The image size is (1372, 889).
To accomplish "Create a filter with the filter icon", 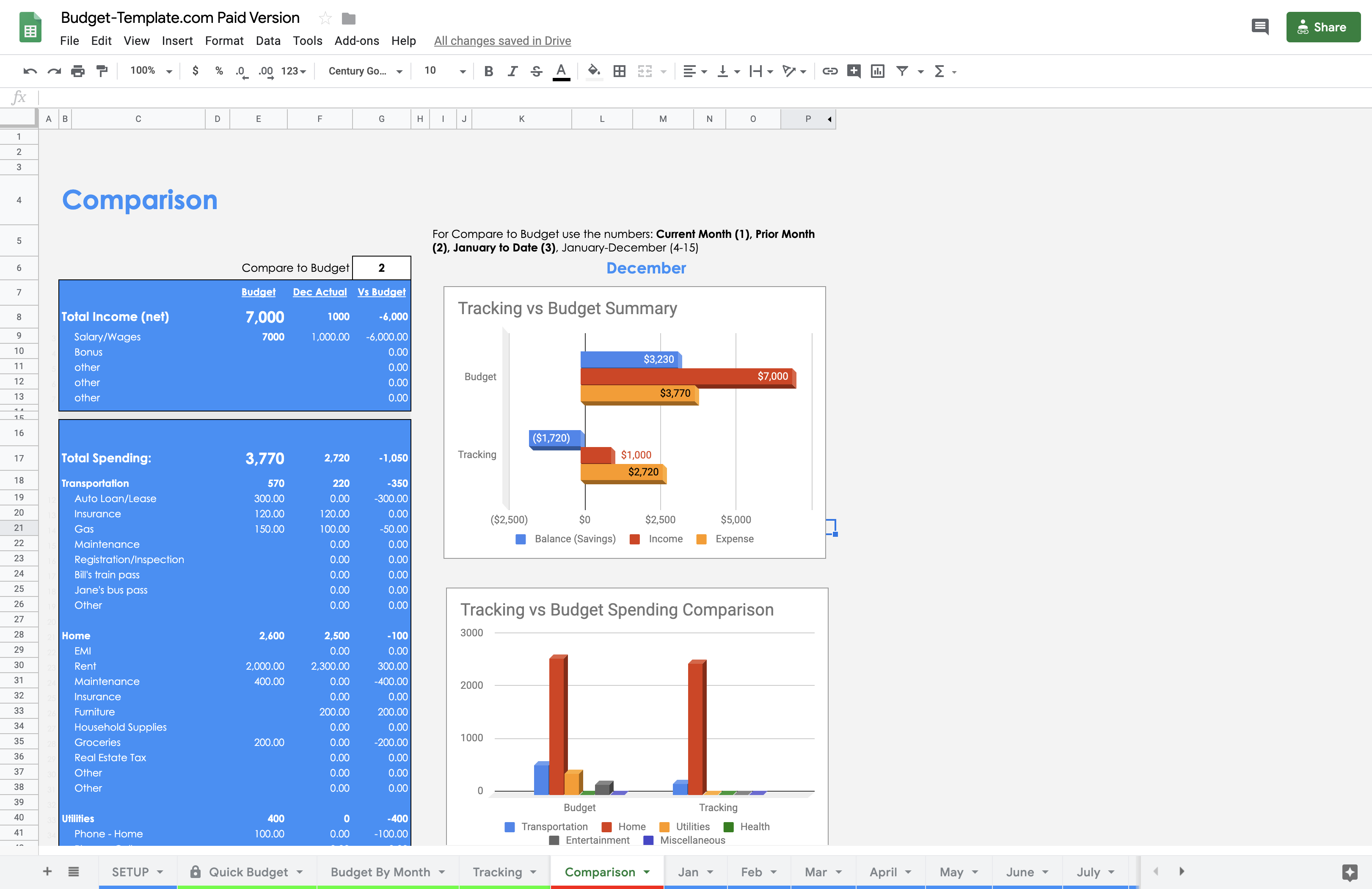I will tap(902, 71).
